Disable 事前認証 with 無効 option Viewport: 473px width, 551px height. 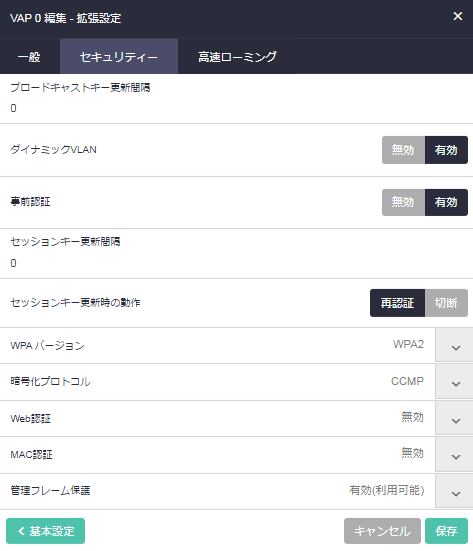pos(403,202)
